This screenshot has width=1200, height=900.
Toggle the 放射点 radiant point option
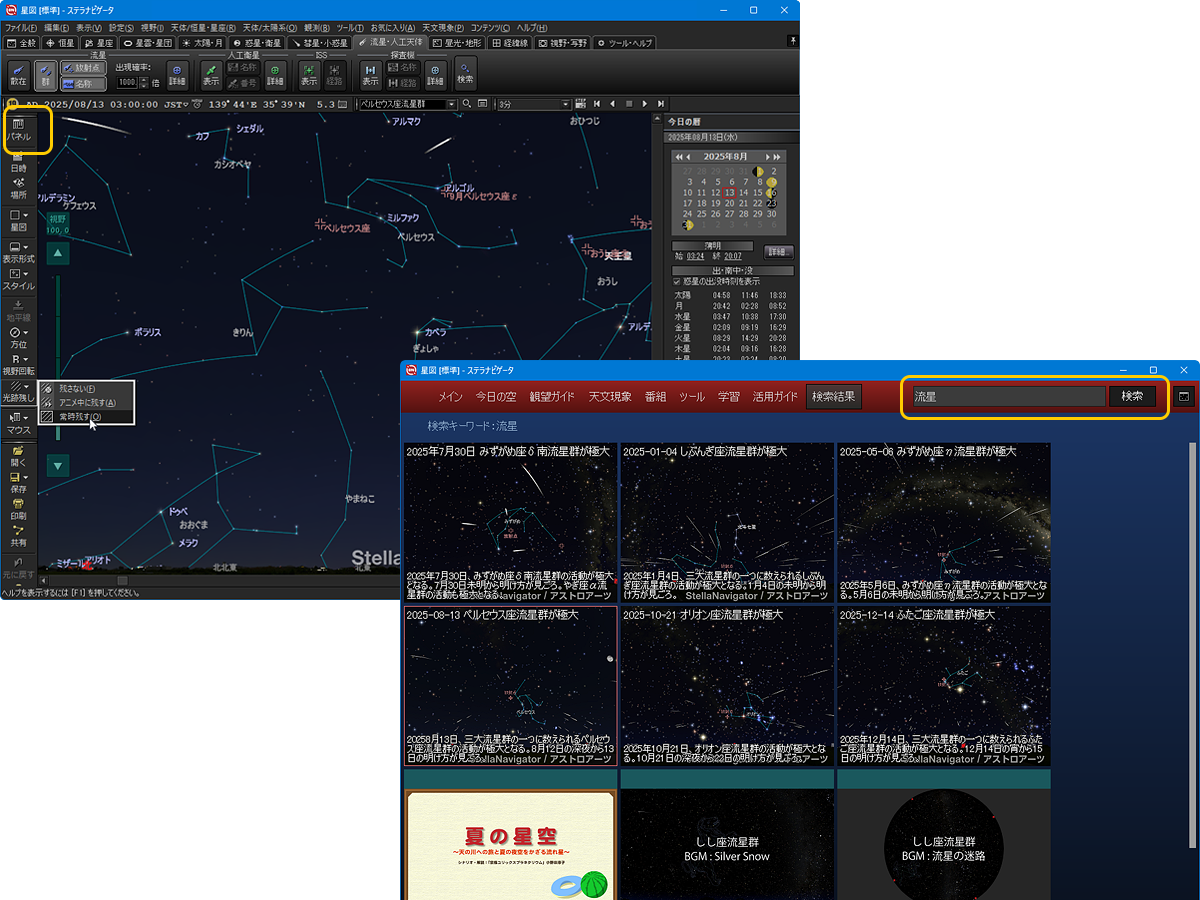coord(83,68)
